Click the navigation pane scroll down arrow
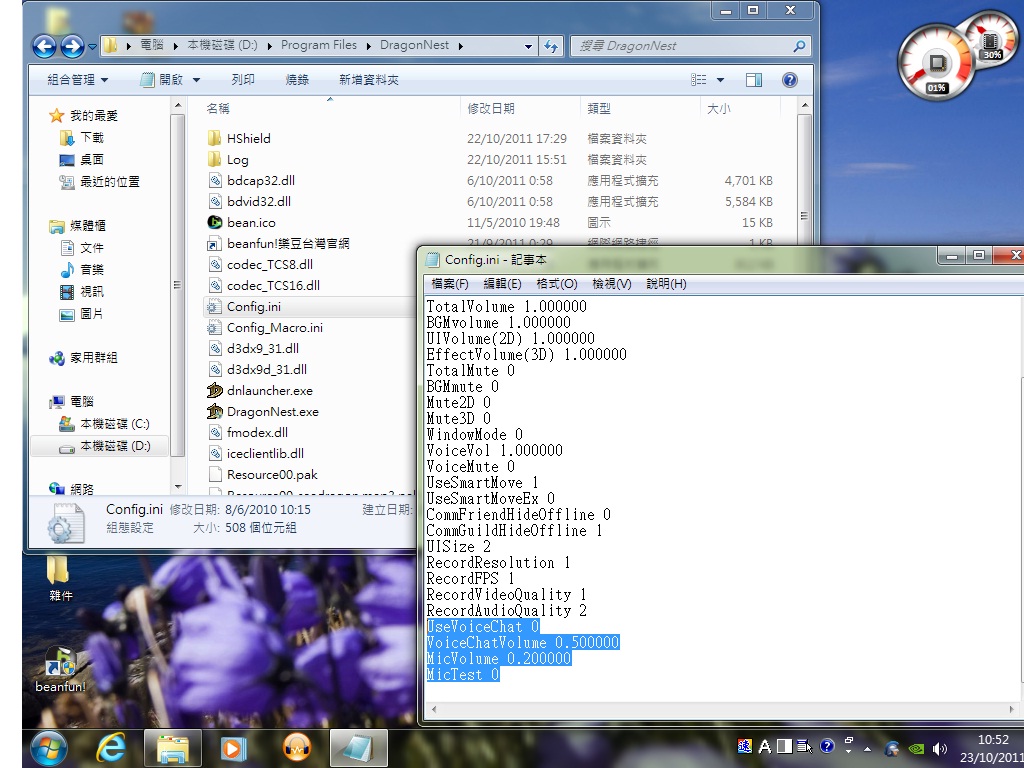Image resolution: width=1024 pixels, height=768 pixels. point(178,487)
